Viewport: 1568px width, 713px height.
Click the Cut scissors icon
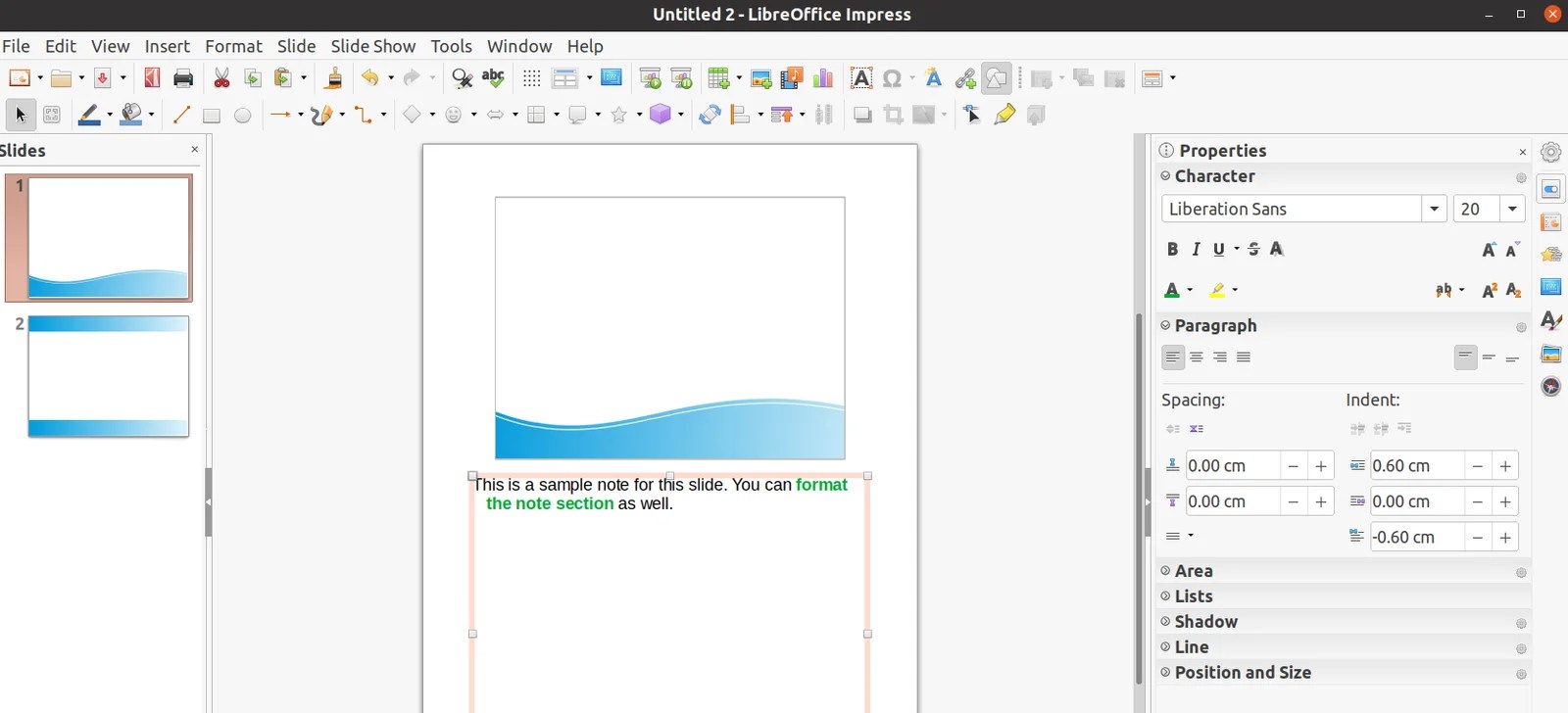tap(222, 78)
